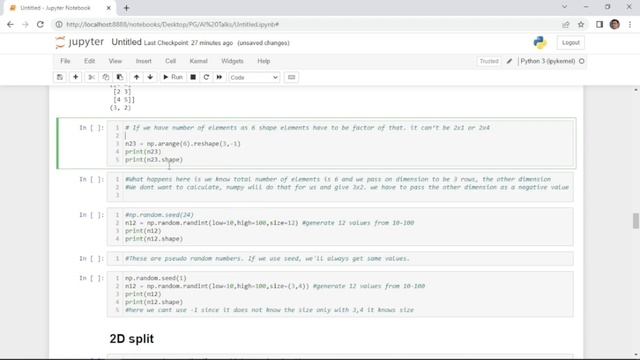The width and height of the screenshot is (640, 360).
Task: Click the notebook vertical scrollbar thumb
Action: click(636, 221)
